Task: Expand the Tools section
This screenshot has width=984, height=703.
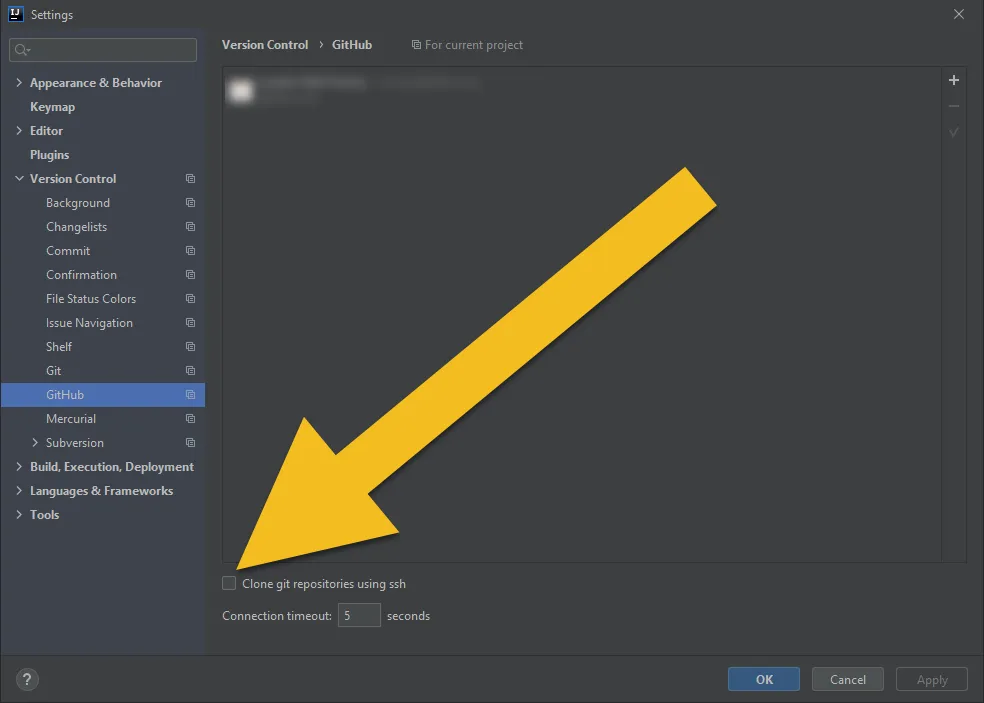Action: pos(19,515)
